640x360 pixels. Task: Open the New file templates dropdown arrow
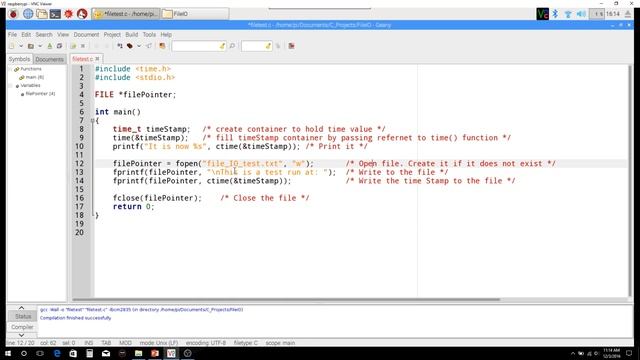pyautogui.click(x=21, y=46)
